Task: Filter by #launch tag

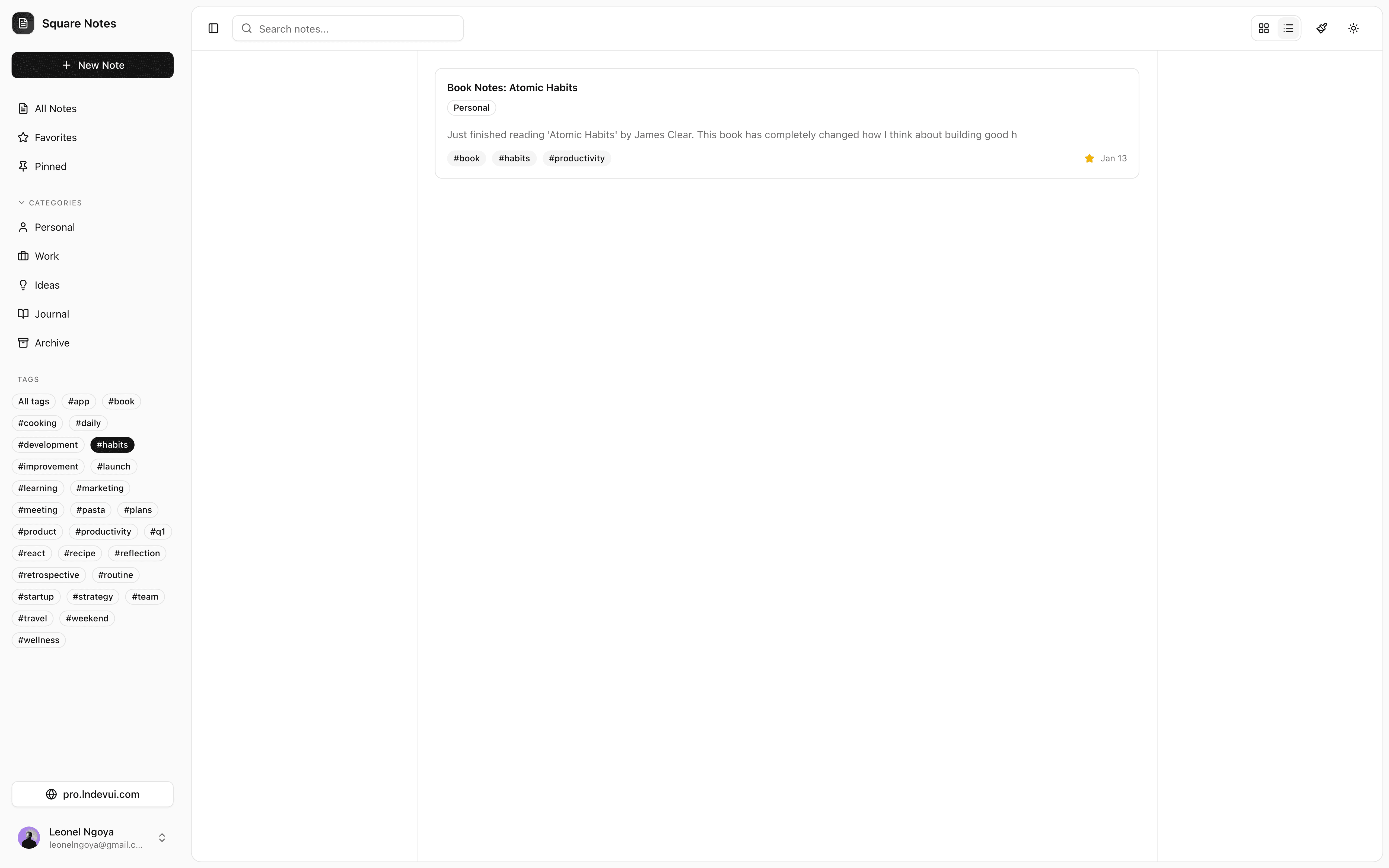Action: tap(114, 467)
